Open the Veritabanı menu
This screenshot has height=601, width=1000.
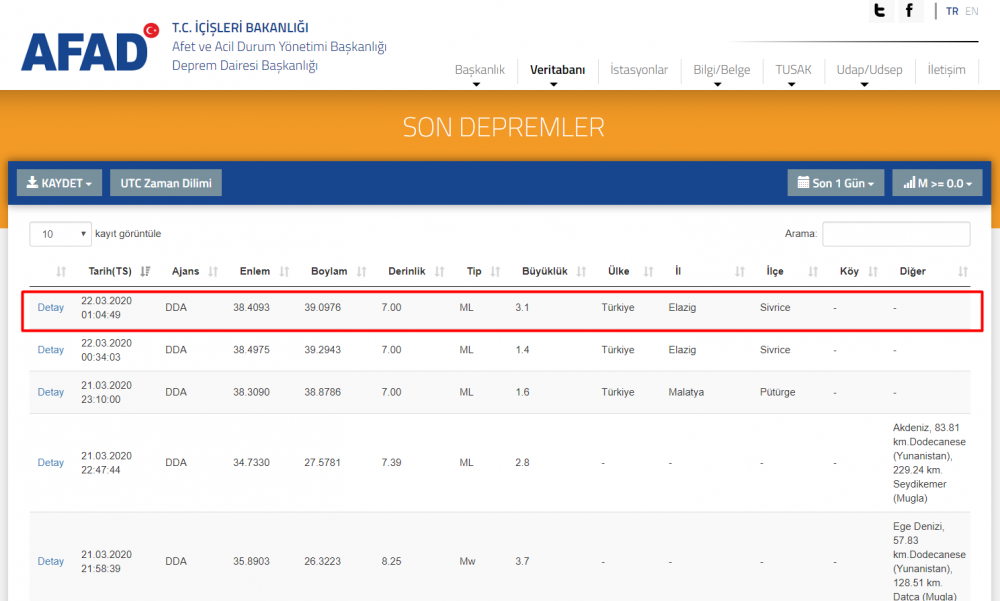(x=557, y=70)
